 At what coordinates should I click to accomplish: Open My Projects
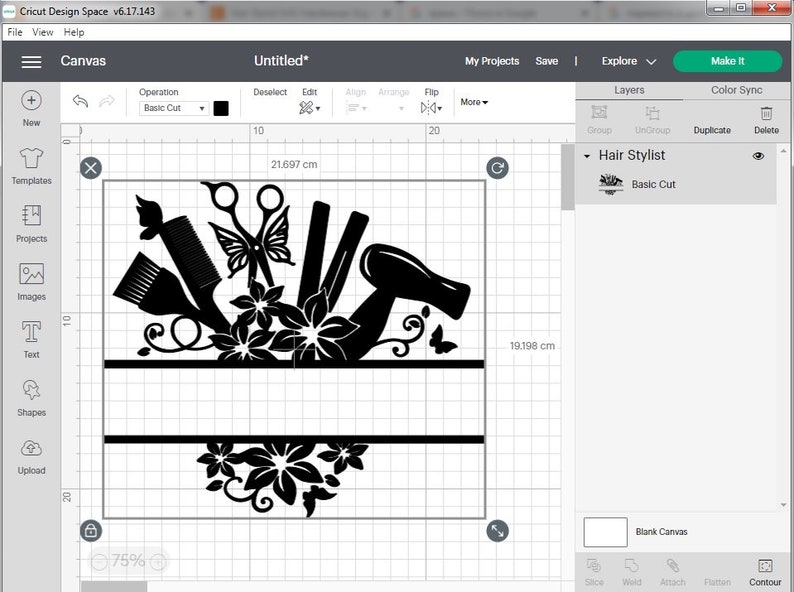click(492, 61)
